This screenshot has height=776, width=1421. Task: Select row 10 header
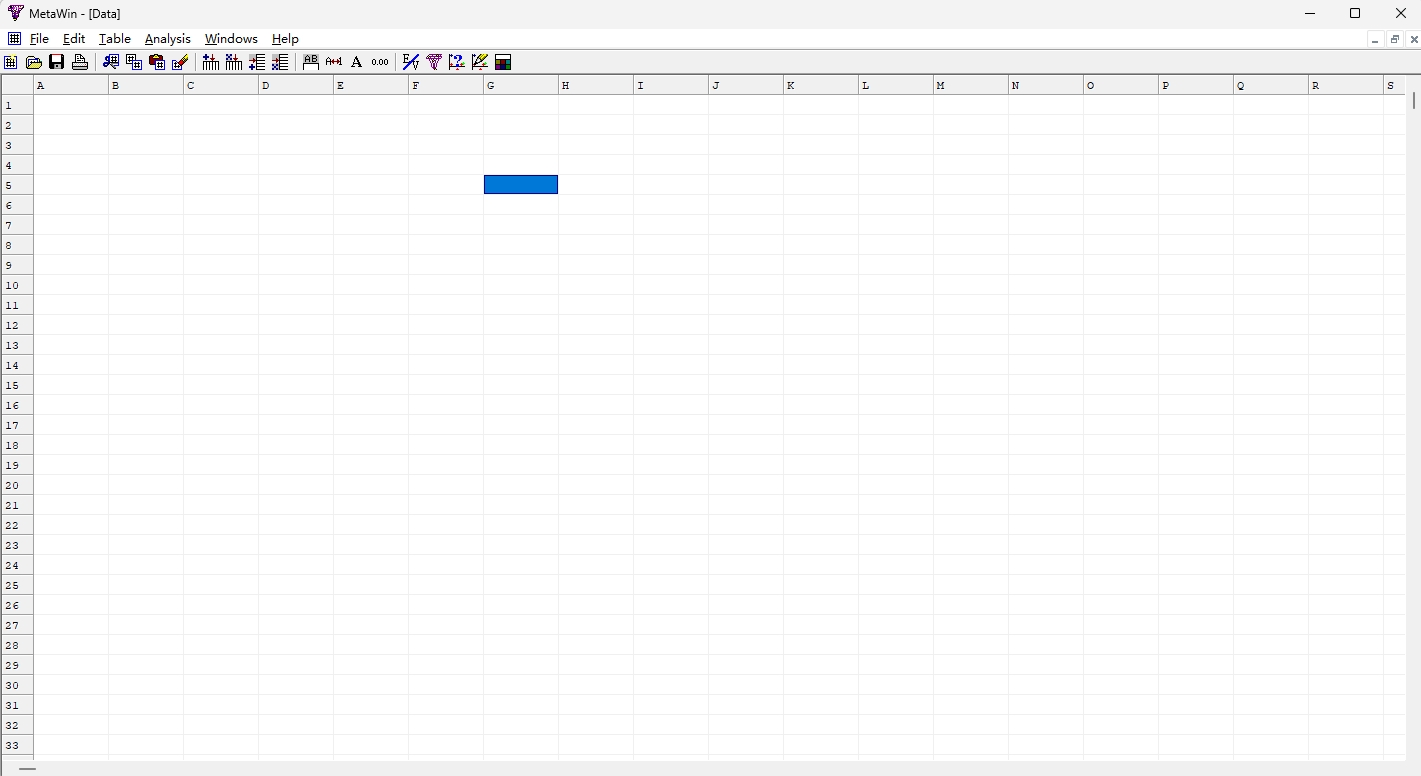(17, 285)
